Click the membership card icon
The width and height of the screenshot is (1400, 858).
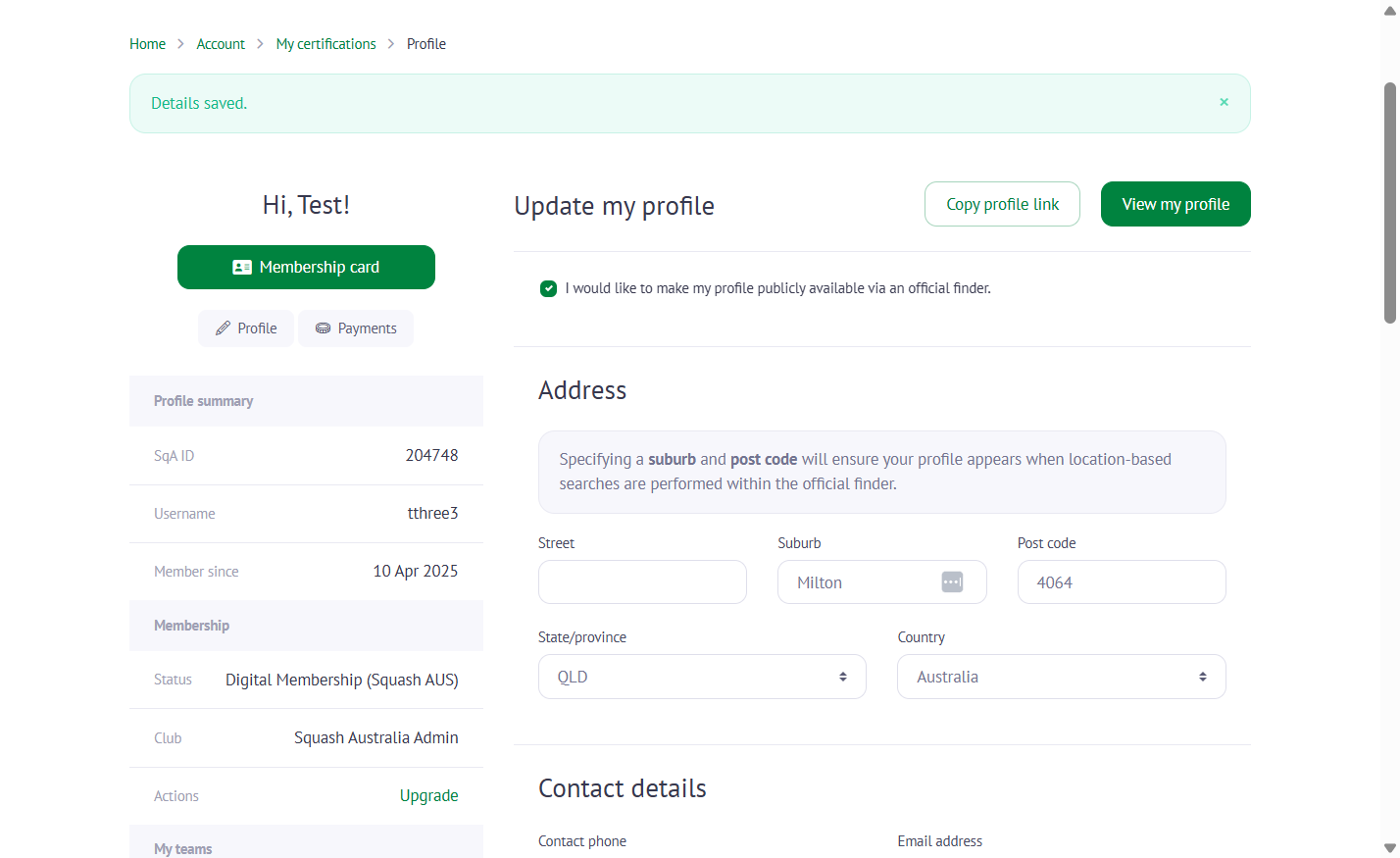242,268
